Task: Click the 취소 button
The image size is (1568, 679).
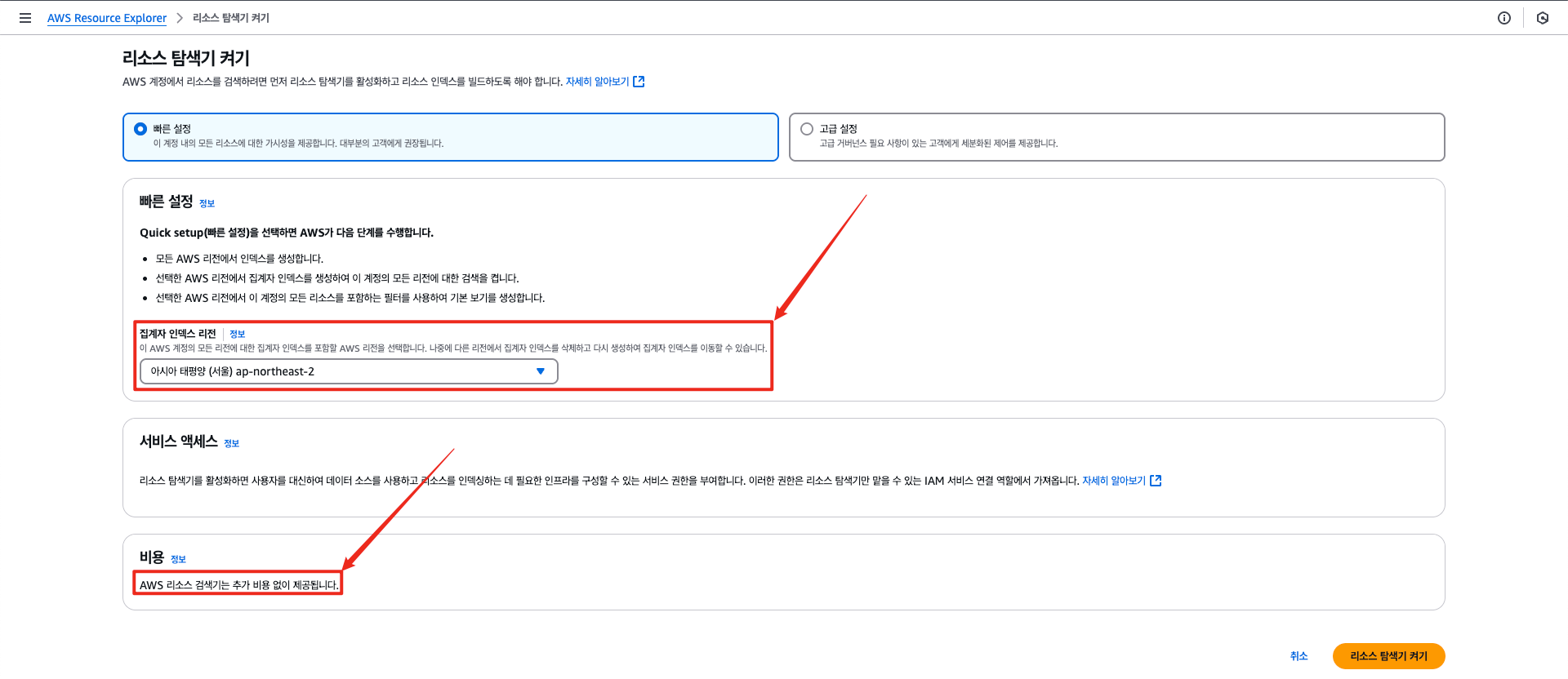Action: point(1298,656)
